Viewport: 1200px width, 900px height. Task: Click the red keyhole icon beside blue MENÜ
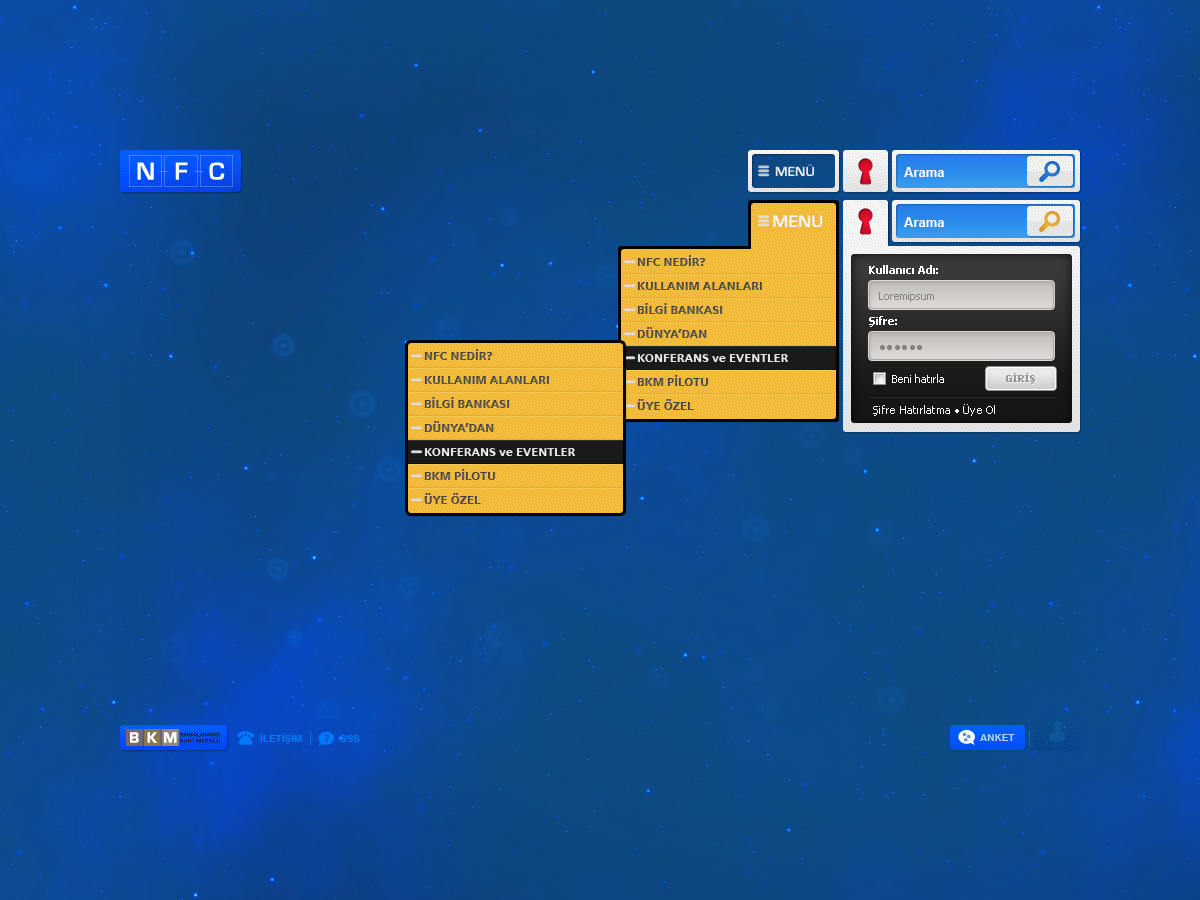pyautogui.click(x=865, y=171)
